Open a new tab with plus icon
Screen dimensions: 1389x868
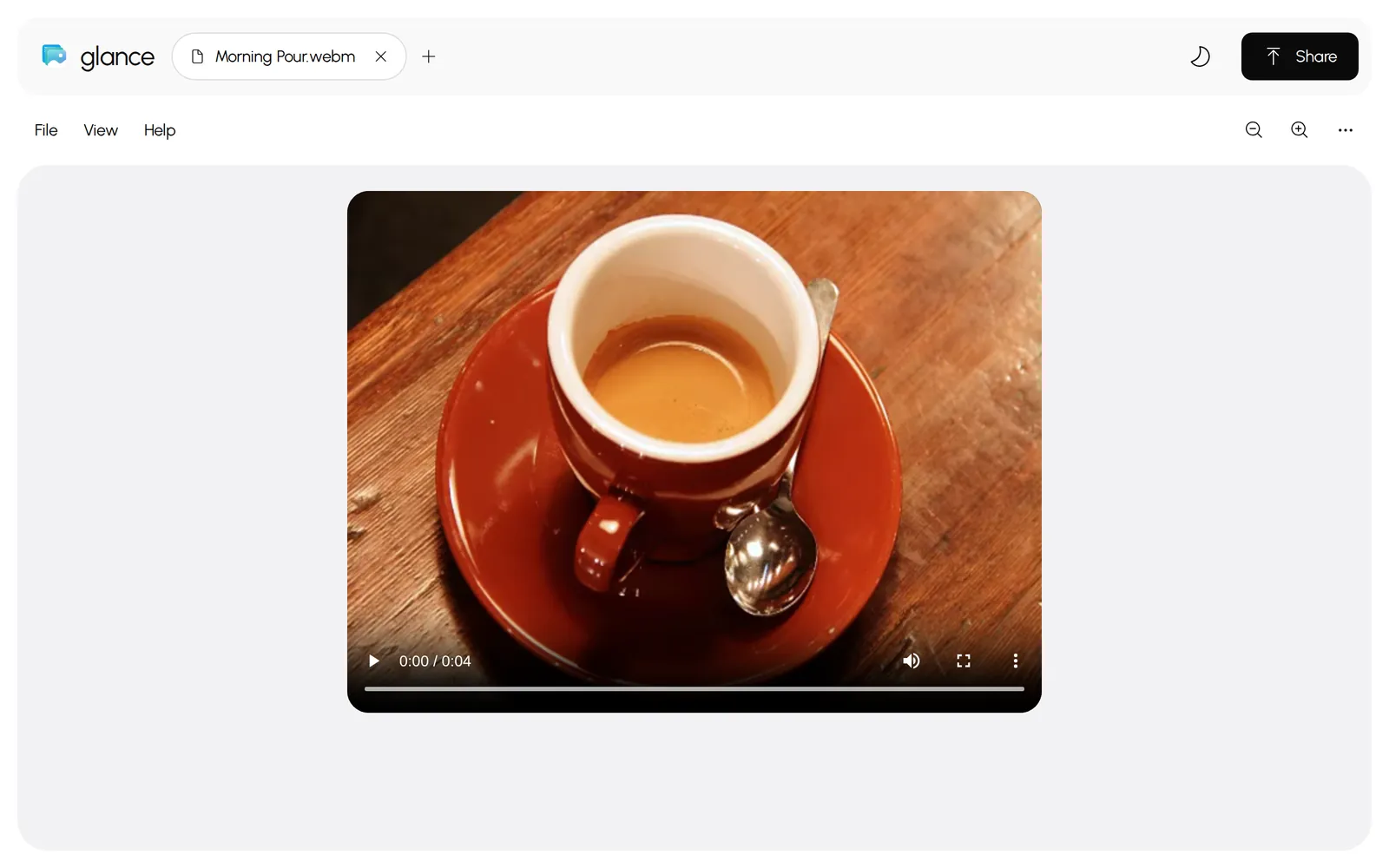pos(429,56)
